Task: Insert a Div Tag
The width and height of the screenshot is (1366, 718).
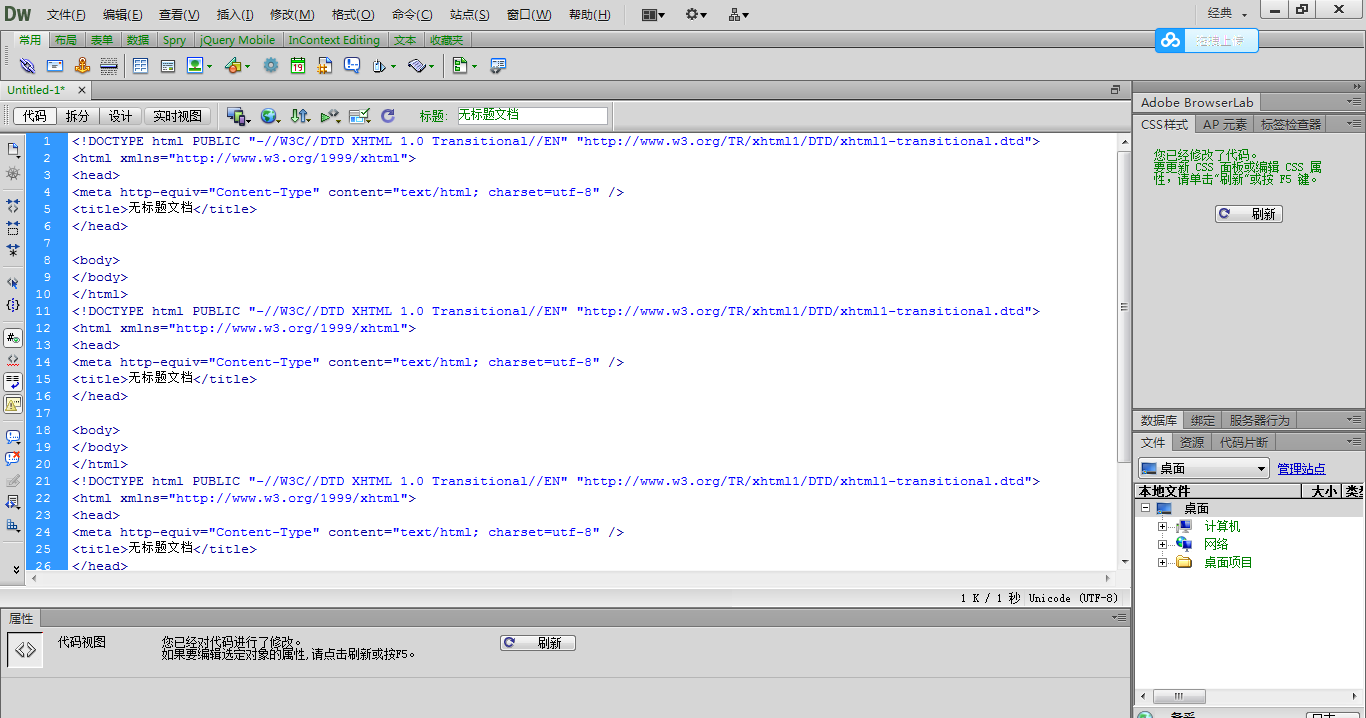Action: pos(167,65)
